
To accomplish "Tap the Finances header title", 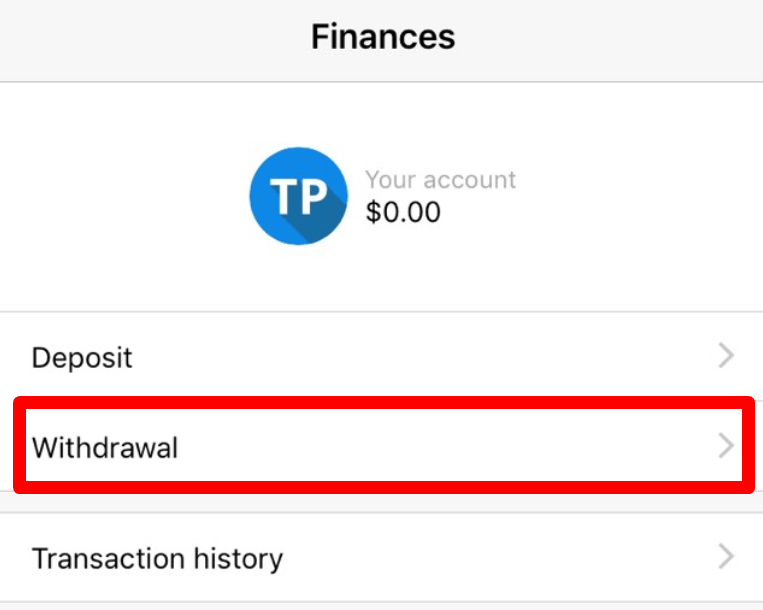I will pos(382,38).
